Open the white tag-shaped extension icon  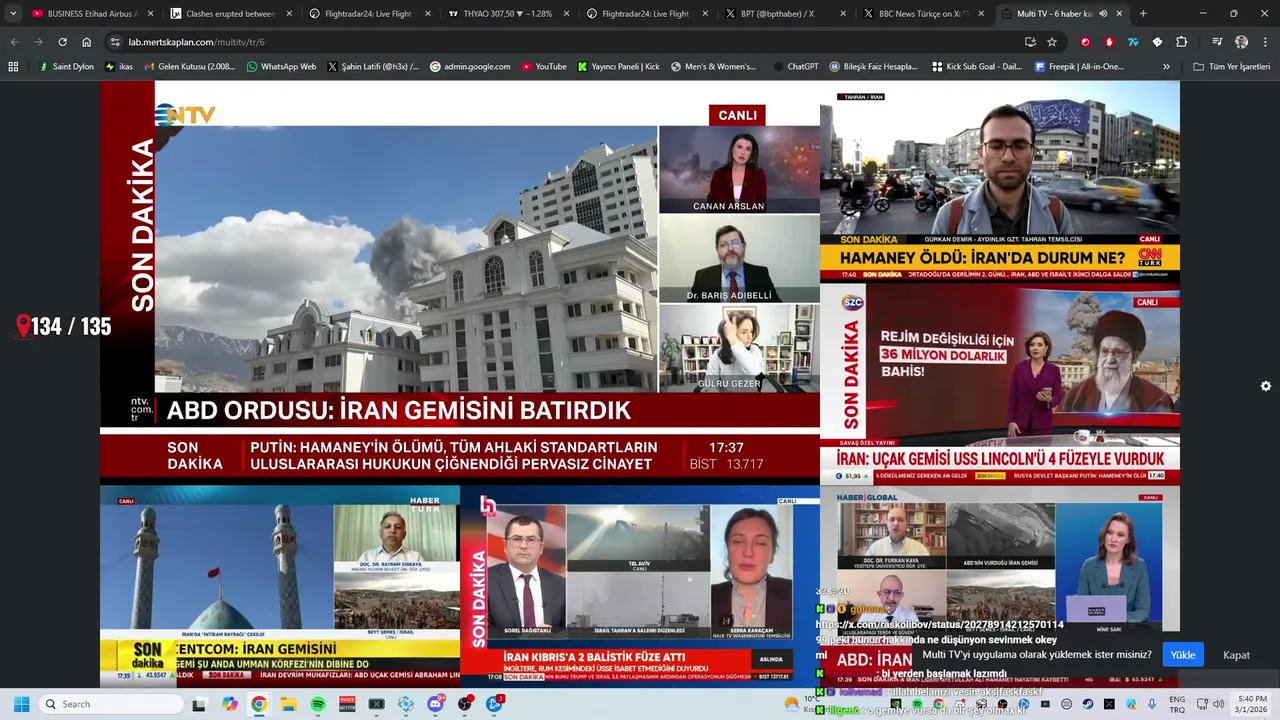[x=1157, y=42]
